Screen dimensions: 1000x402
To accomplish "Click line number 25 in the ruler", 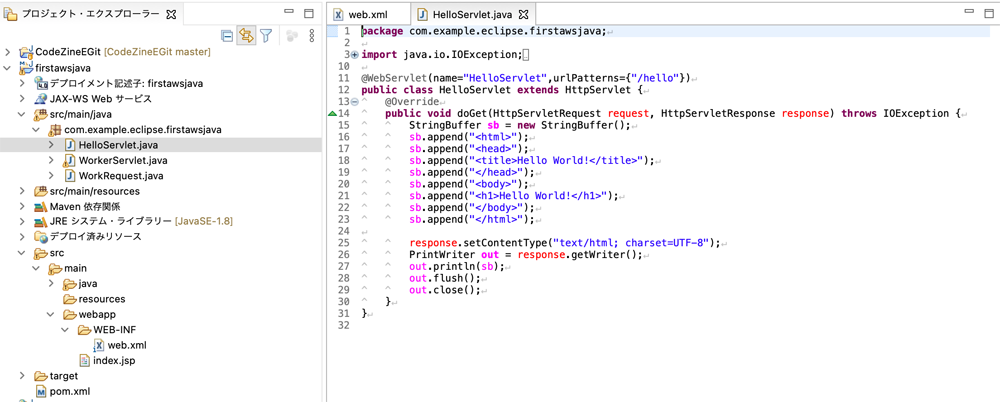I will point(345,242).
